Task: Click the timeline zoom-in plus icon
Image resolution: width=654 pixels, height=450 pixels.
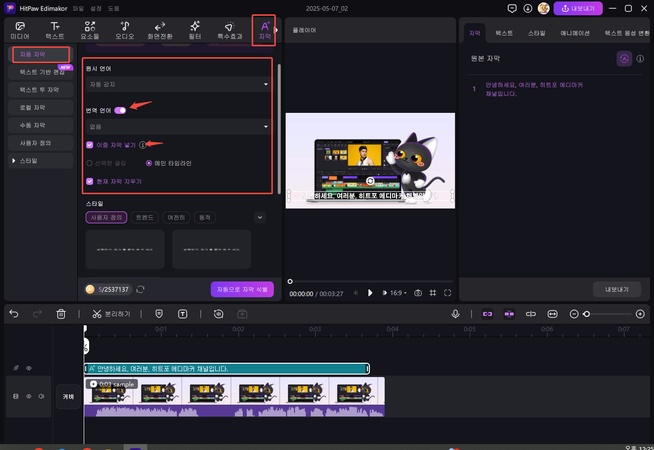Action: (640, 314)
